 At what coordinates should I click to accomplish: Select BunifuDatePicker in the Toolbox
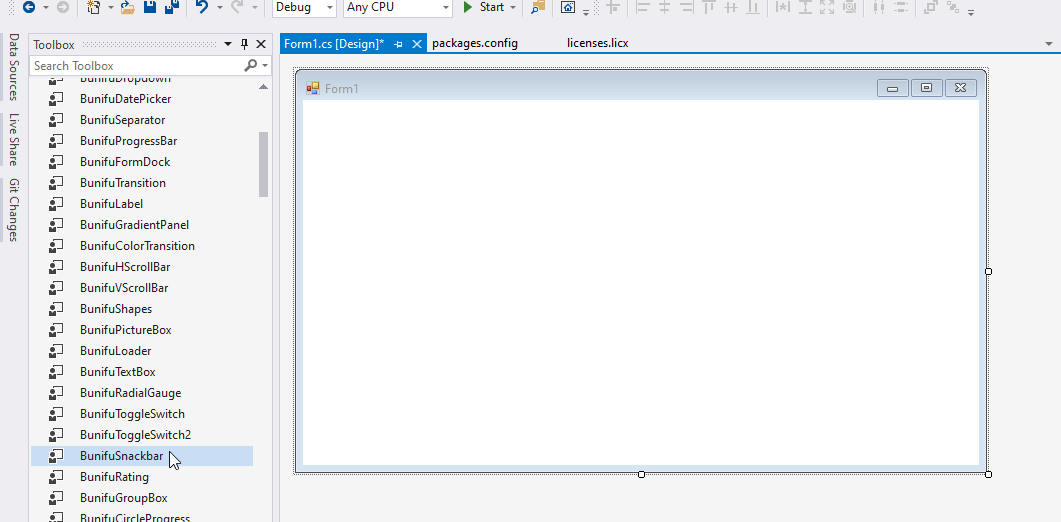point(142,99)
